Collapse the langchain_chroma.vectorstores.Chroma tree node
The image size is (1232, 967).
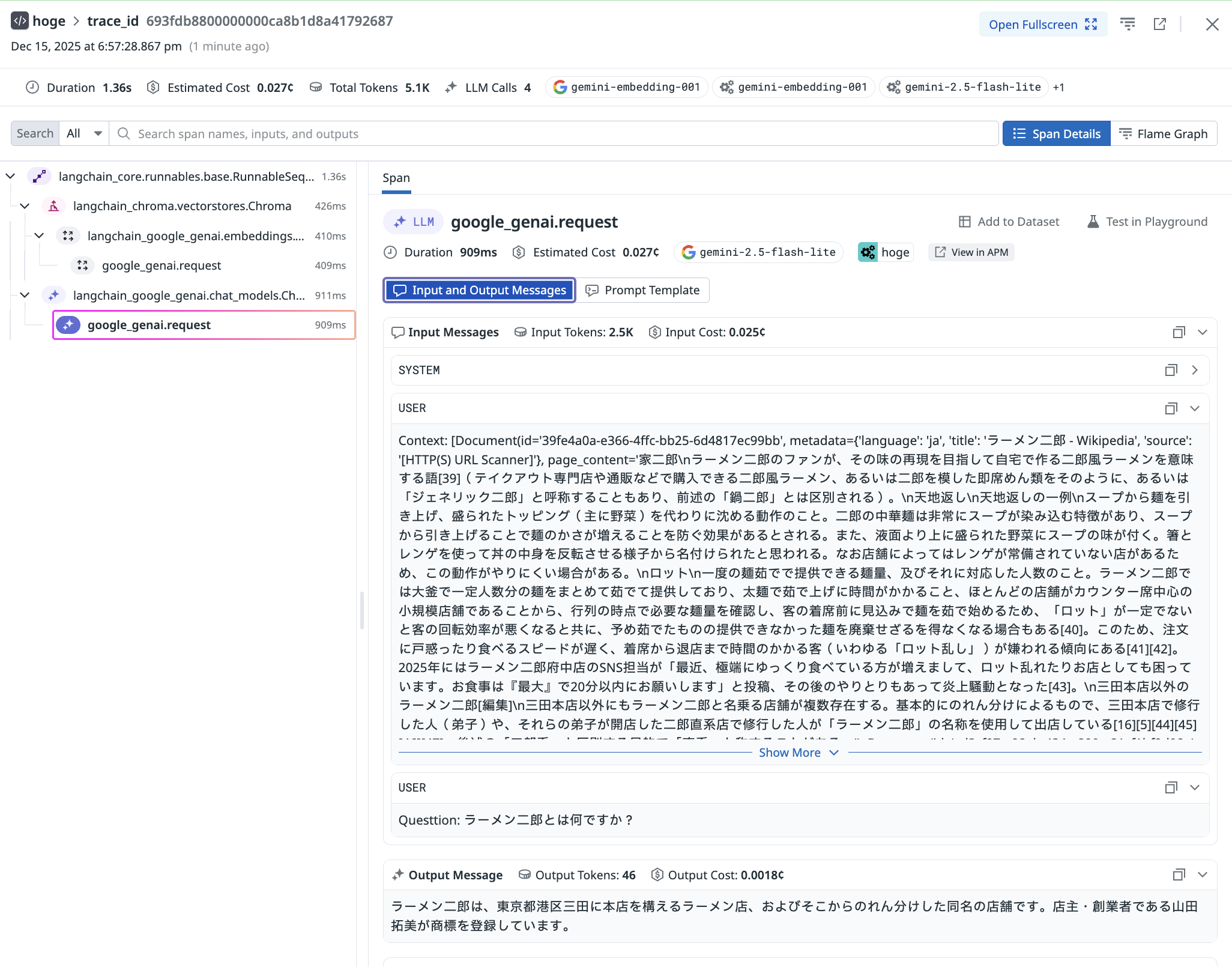click(25, 205)
